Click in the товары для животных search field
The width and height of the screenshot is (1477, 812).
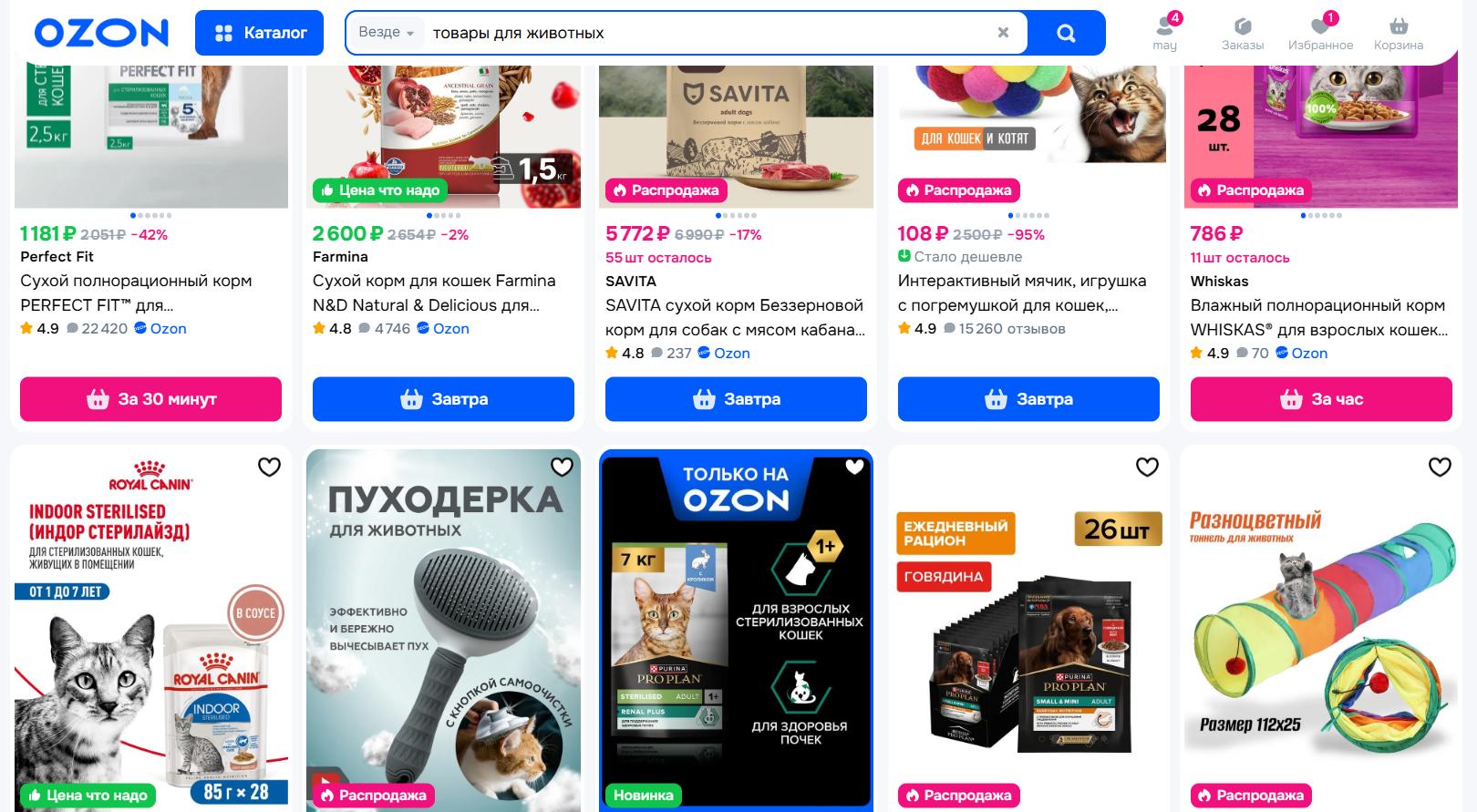[702, 33]
